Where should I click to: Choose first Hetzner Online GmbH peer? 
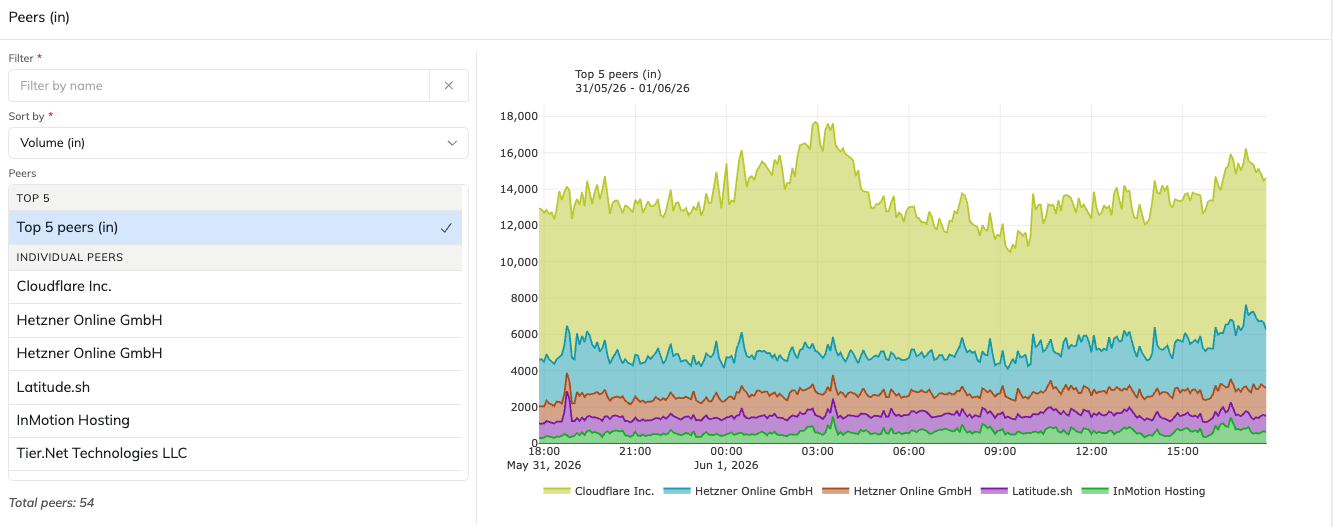(x=235, y=320)
